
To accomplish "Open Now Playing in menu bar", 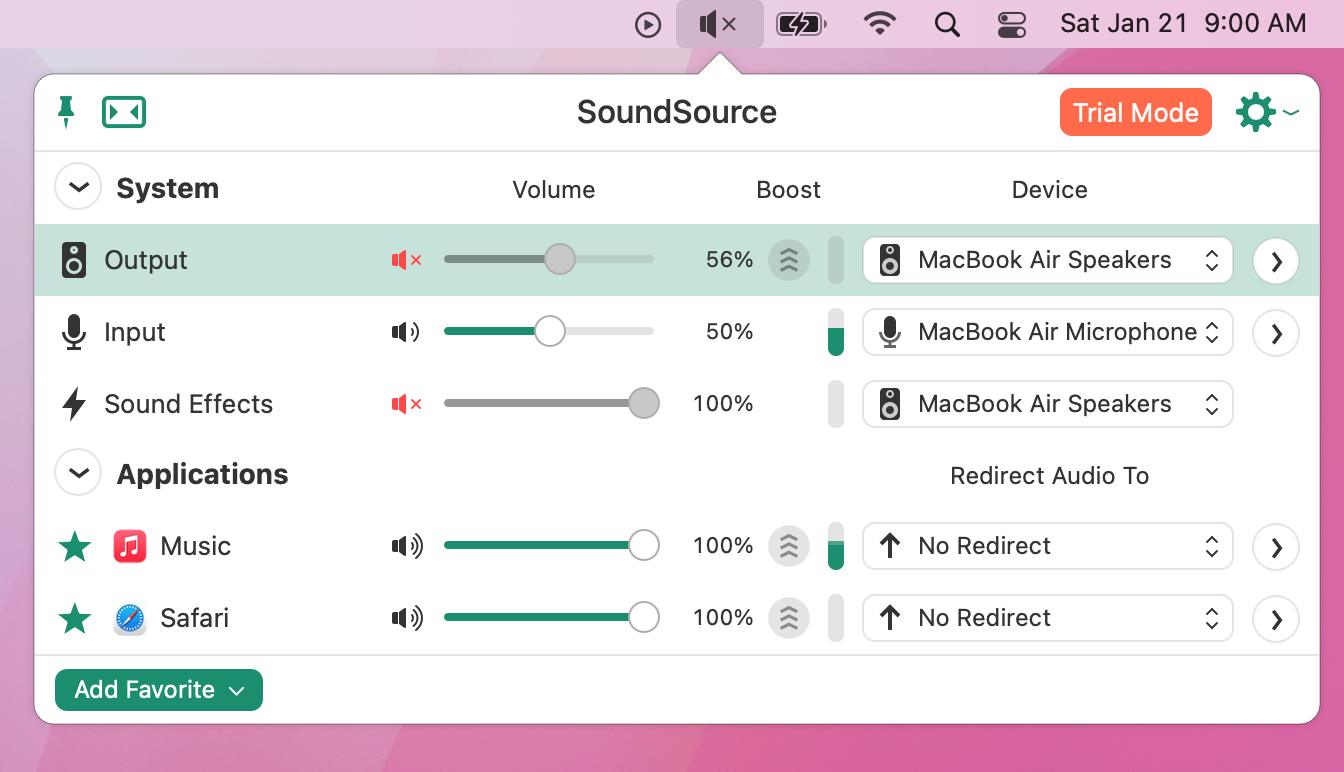I will 649,25.
